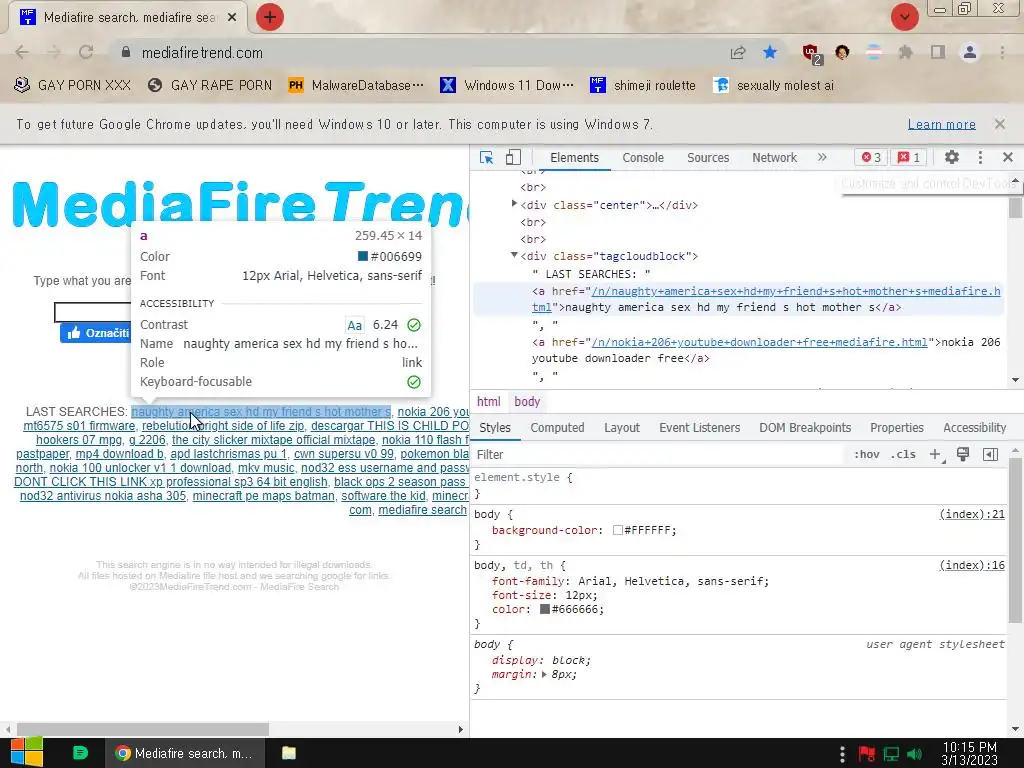This screenshot has width=1024, height=768.
Task: Open the Properties tab
Action: point(897,428)
